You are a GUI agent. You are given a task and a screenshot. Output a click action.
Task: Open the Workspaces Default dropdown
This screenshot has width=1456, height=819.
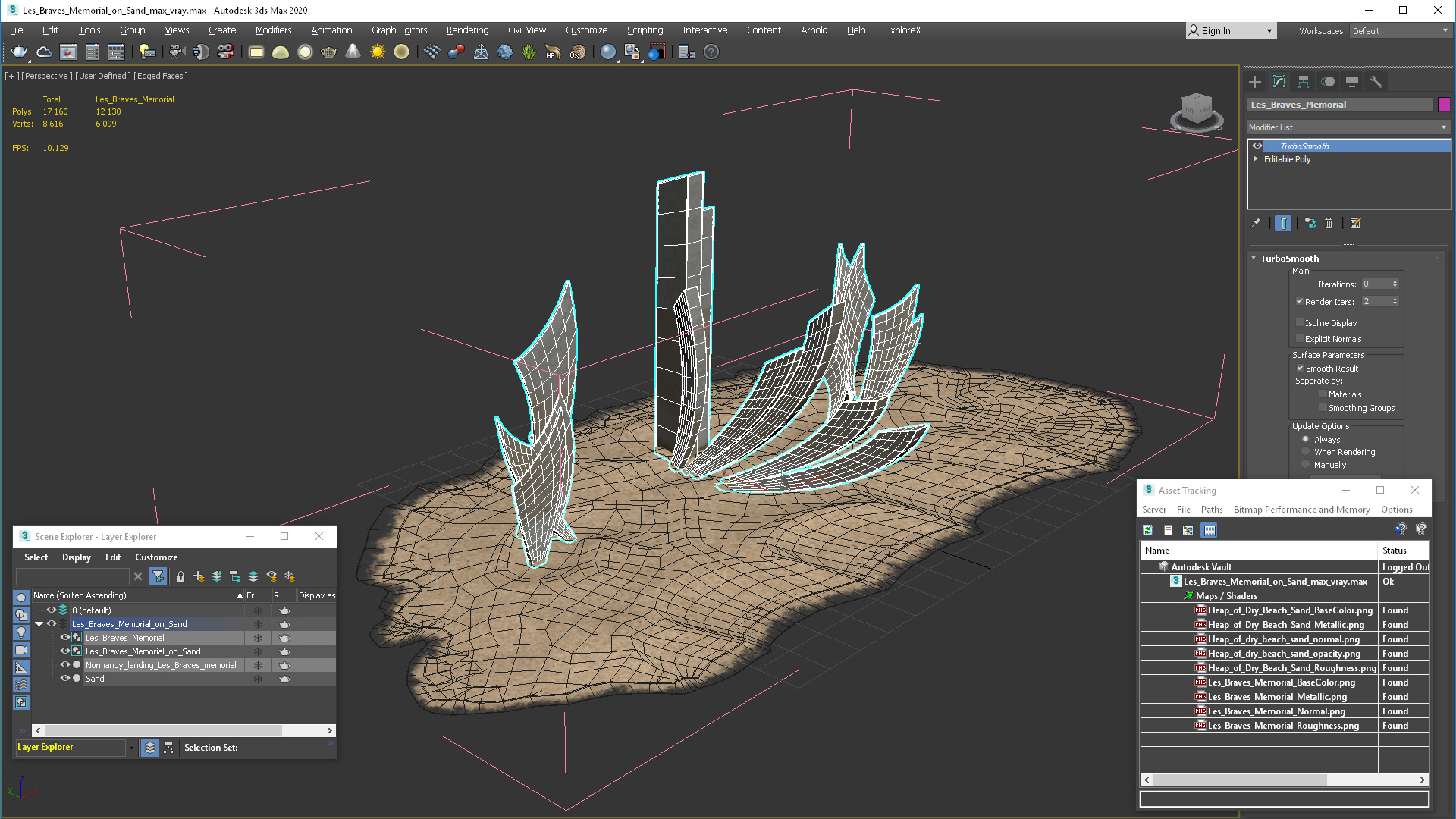[1400, 31]
